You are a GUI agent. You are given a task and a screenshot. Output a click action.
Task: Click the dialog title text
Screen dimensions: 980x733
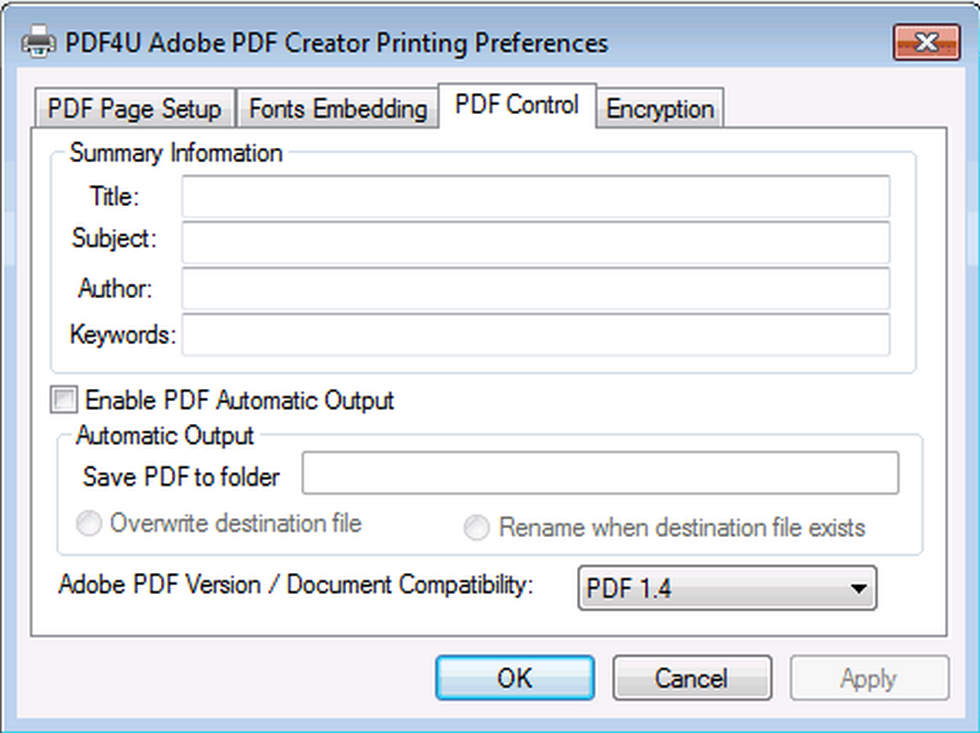click(336, 43)
